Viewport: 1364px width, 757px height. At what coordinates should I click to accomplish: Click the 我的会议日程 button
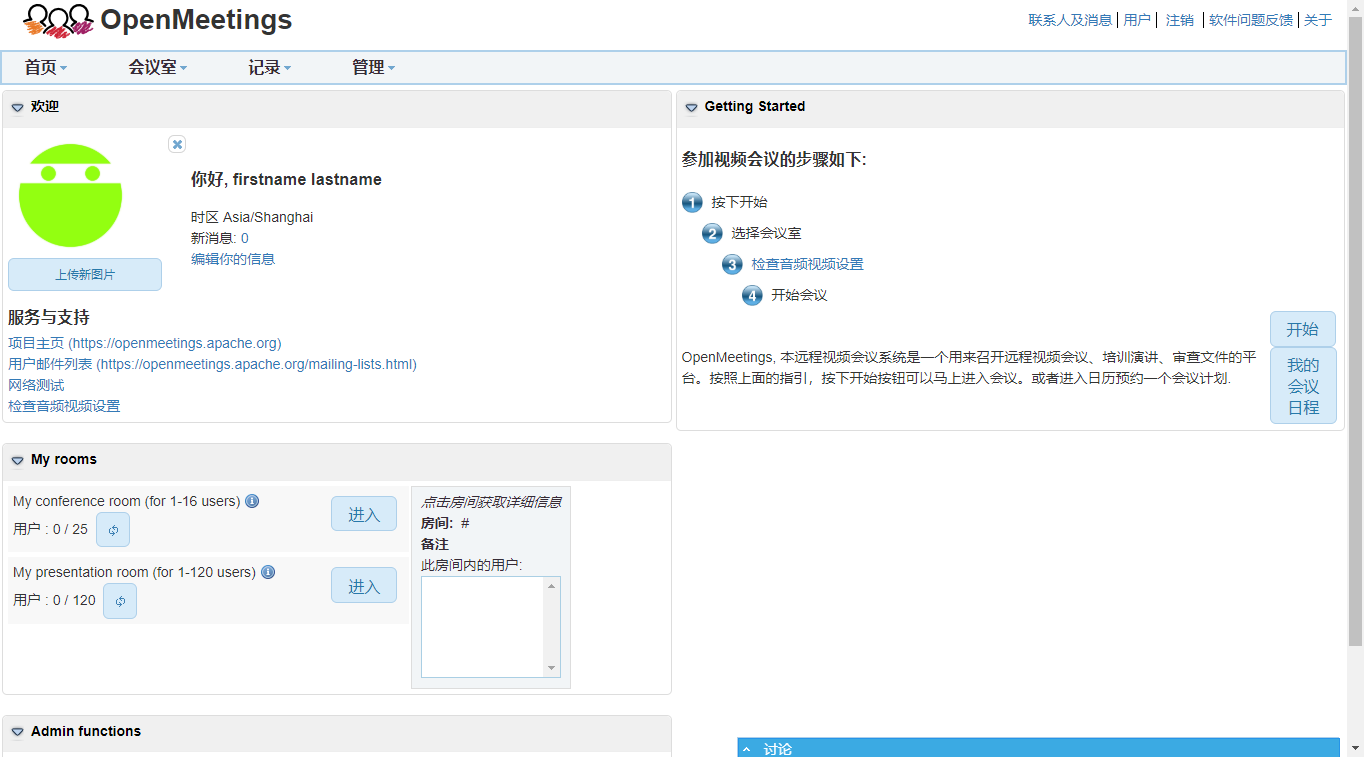click(x=1303, y=386)
